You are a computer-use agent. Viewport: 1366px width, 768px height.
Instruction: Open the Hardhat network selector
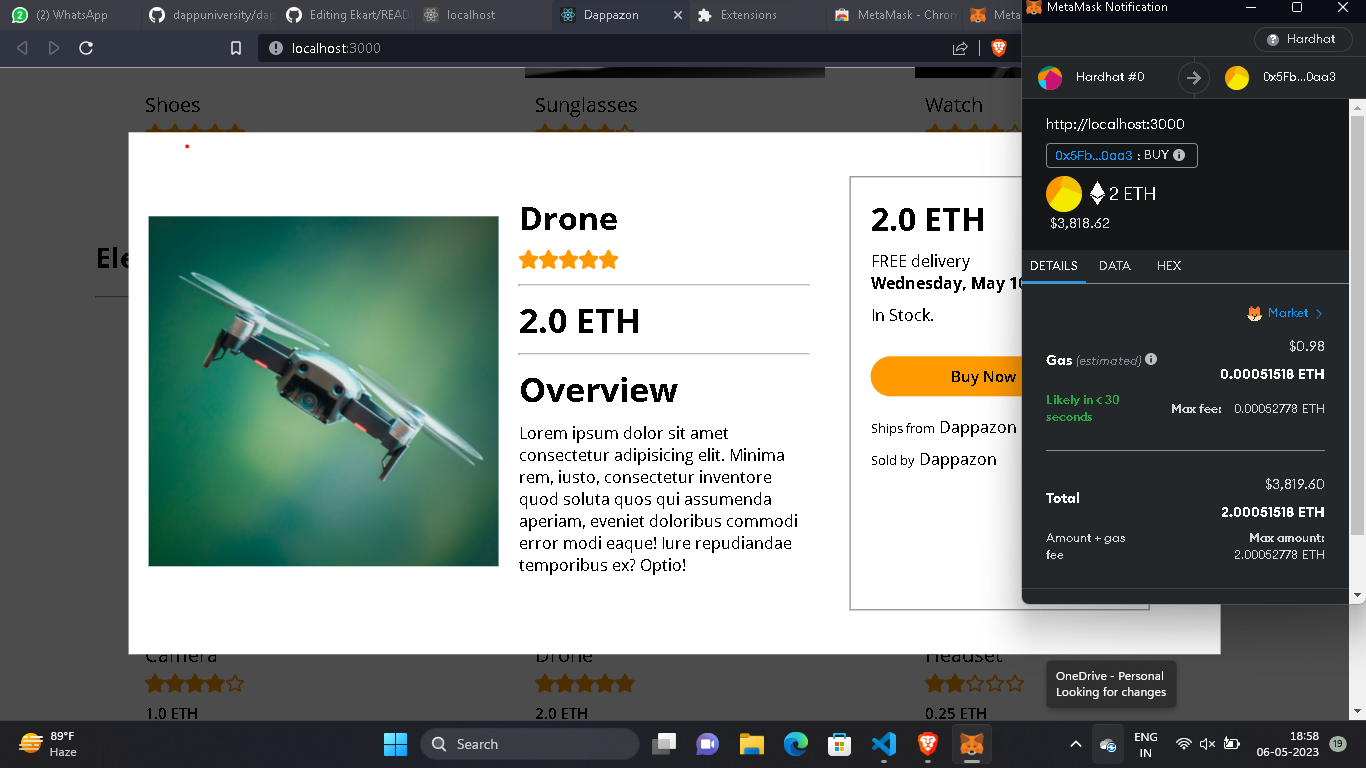[1302, 39]
